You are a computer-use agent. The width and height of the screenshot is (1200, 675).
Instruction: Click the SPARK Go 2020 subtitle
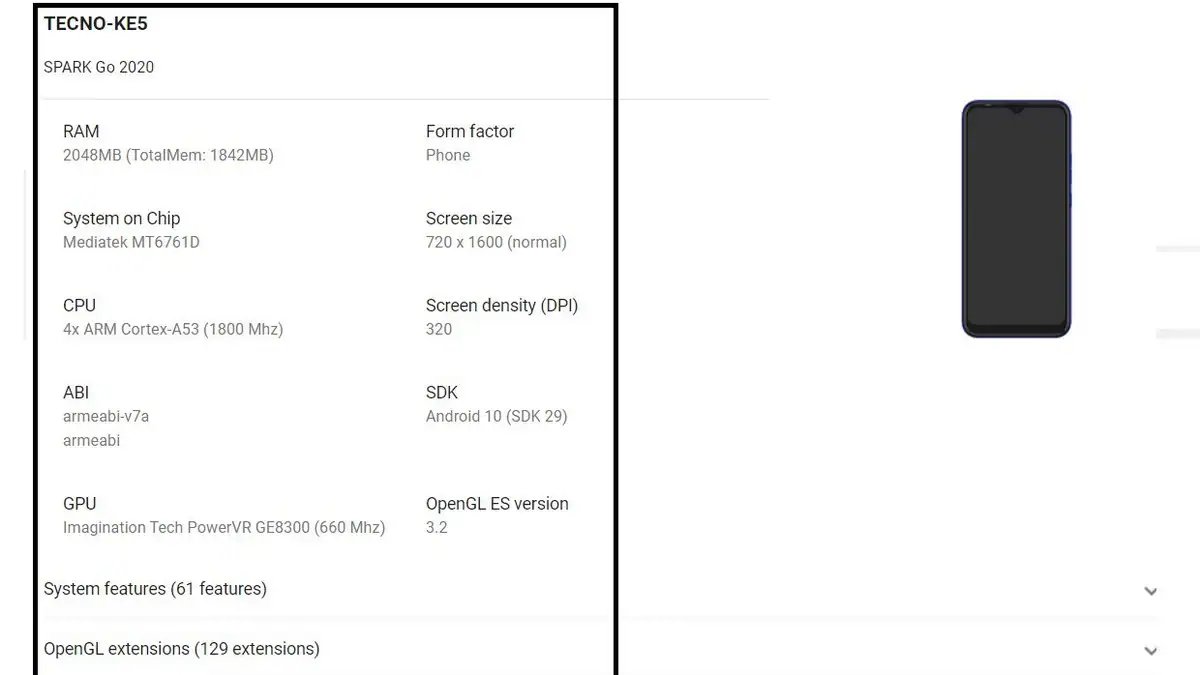pyautogui.click(x=99, y=67)
